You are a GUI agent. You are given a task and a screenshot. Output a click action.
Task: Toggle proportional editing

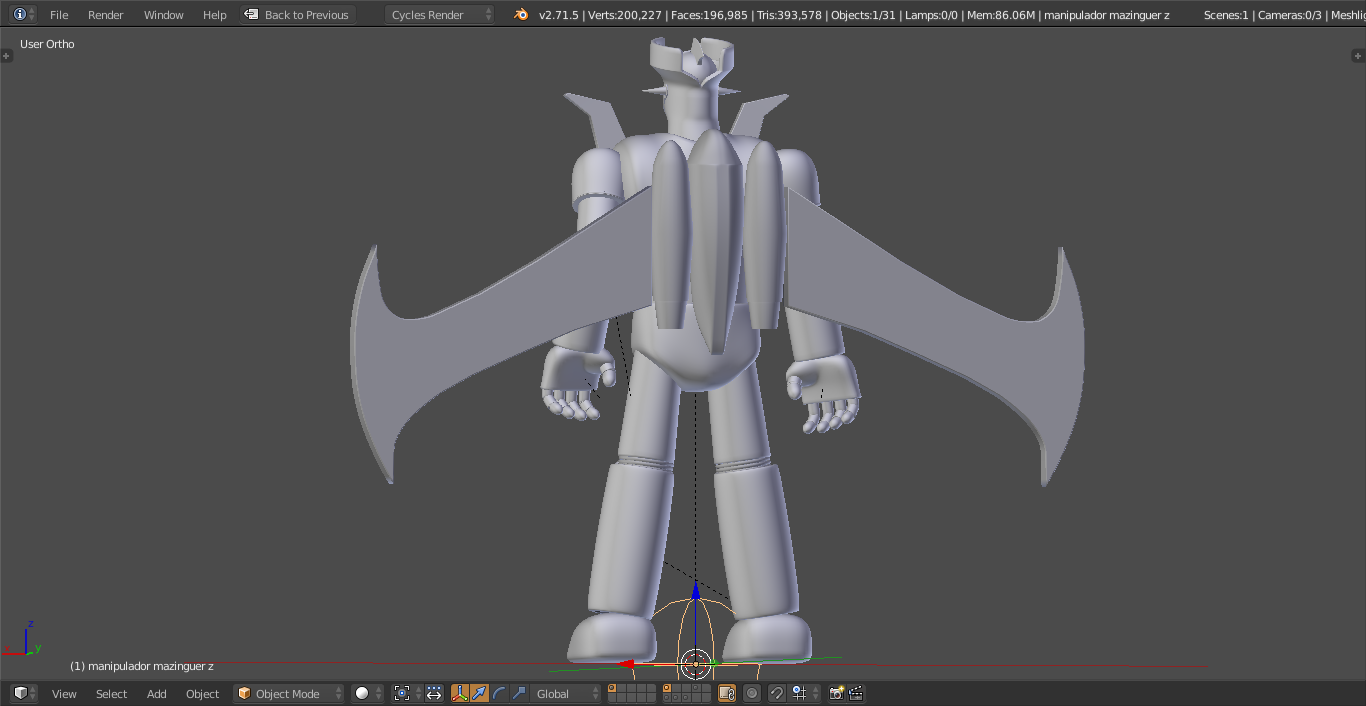(752, 693)
